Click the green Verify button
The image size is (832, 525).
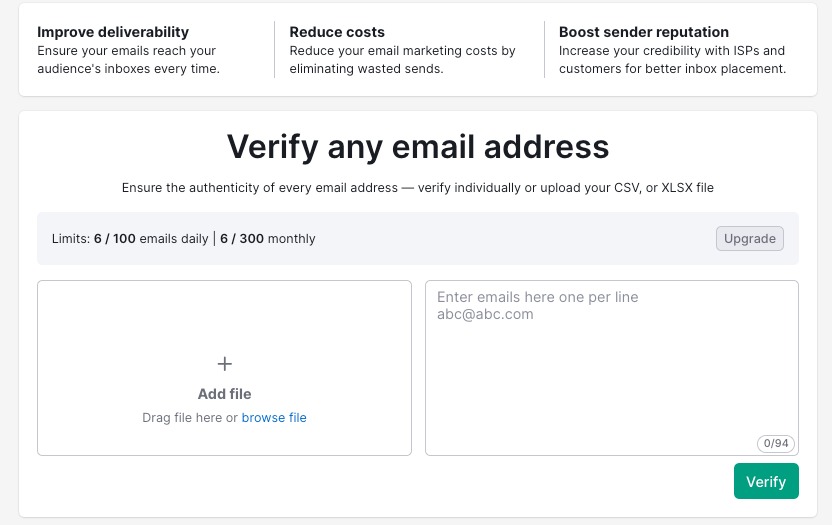[x=766, y=481]
